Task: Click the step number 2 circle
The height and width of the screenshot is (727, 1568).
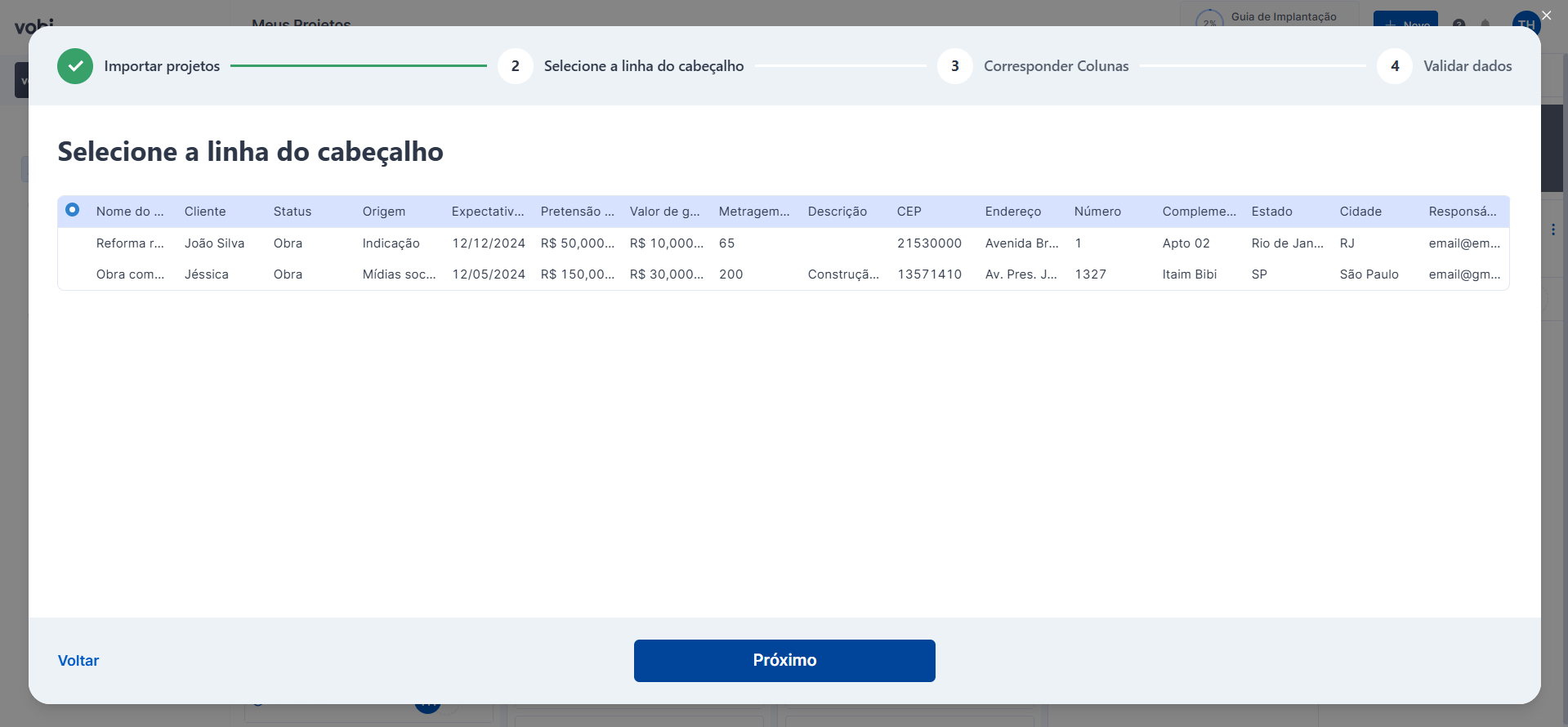Action: point(516,66)
